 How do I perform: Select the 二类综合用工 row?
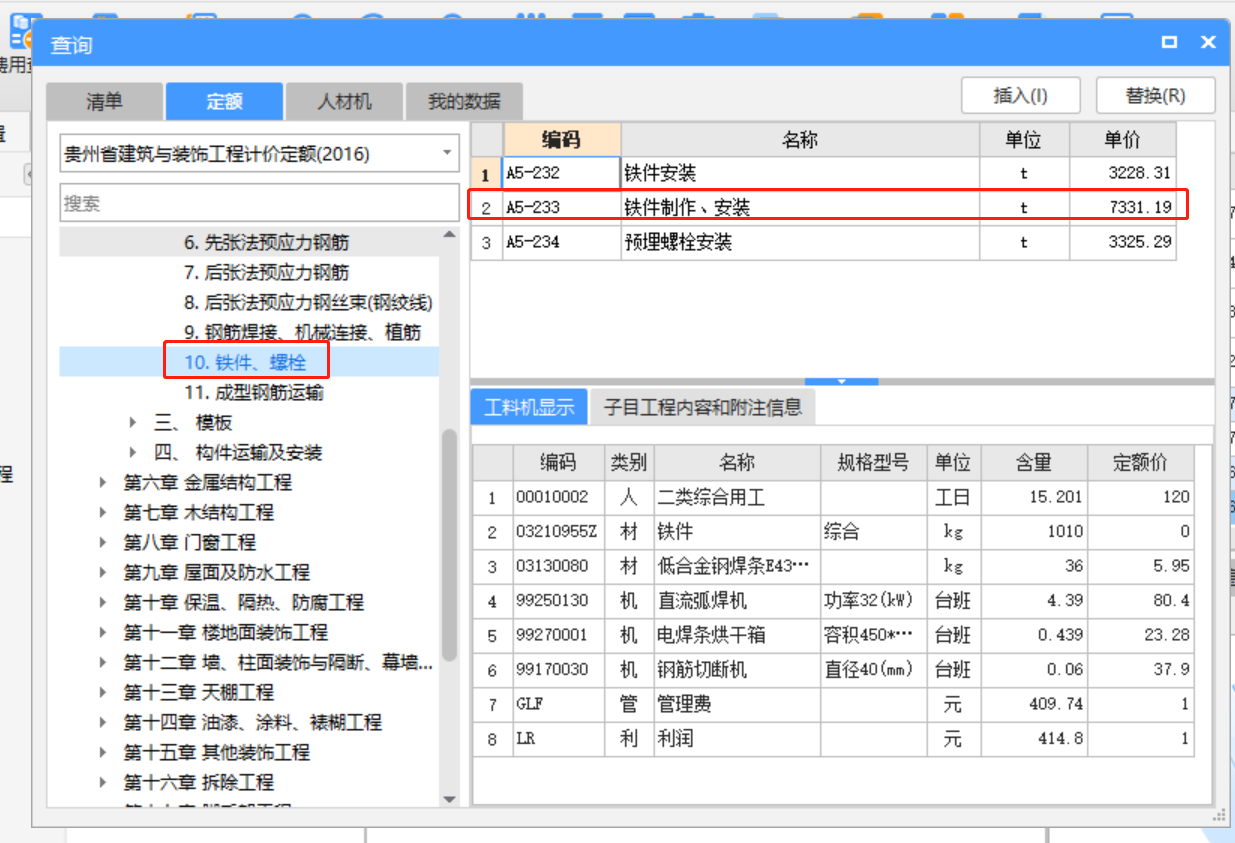(x=833, y=497)
